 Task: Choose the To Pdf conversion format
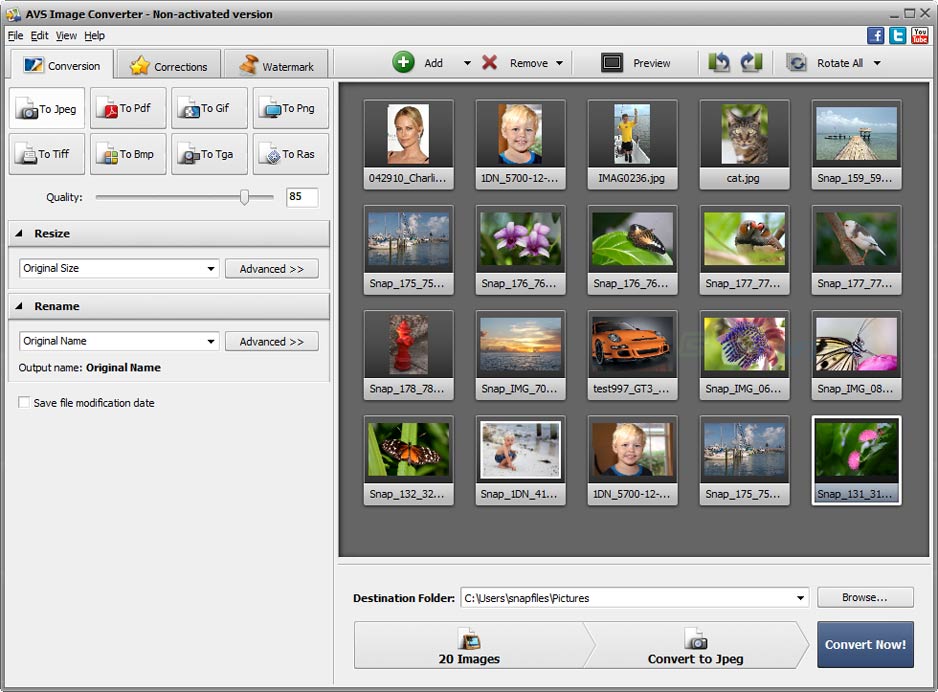click(x=128, y=108)
